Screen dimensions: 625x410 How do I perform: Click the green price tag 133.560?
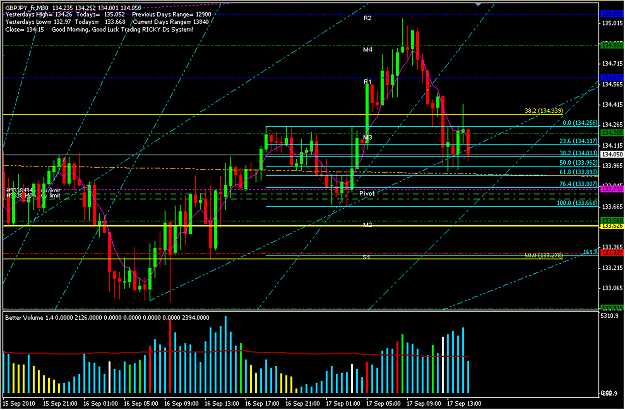tap(612, 220)
